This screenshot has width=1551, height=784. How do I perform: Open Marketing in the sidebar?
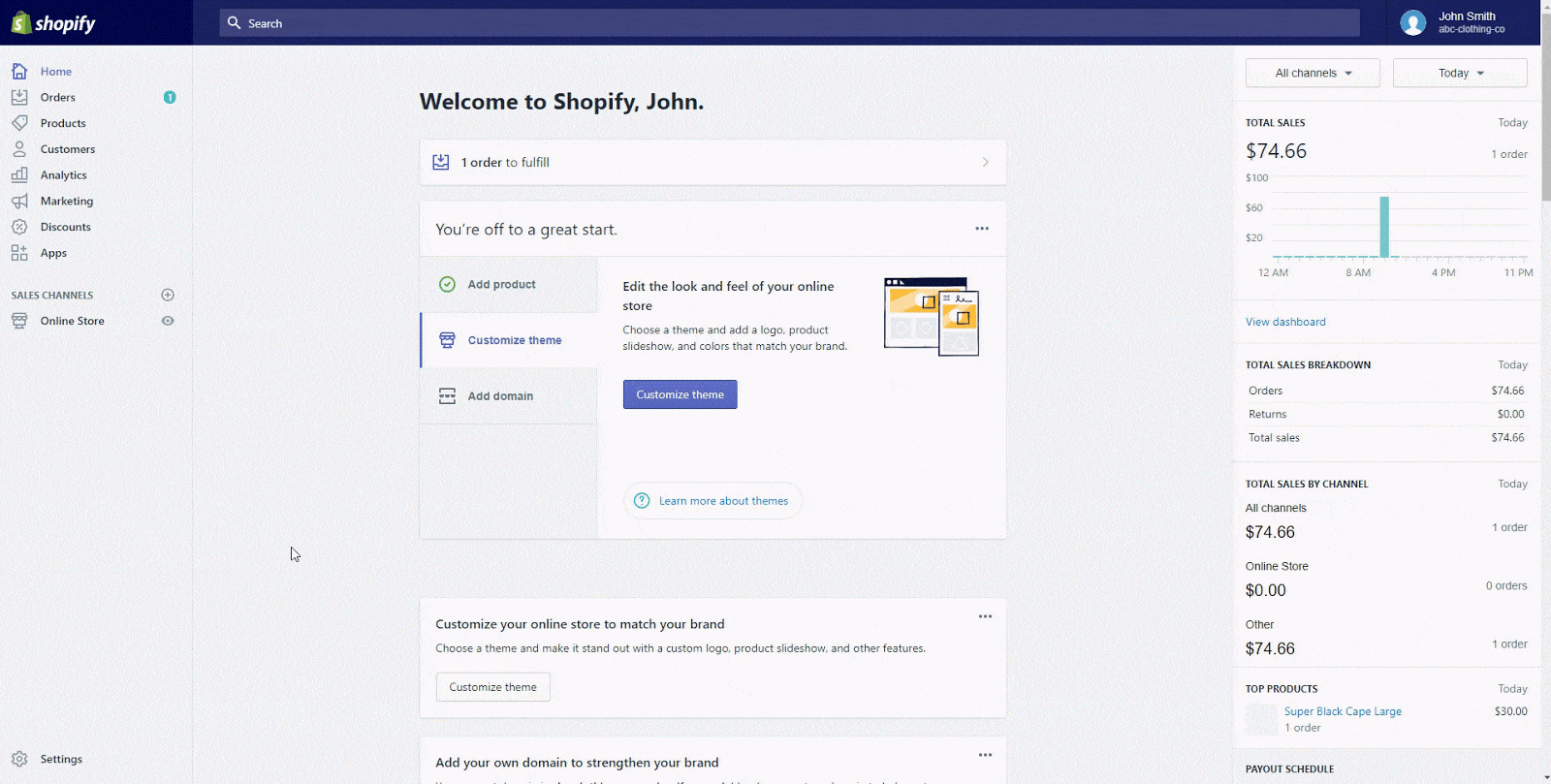click(x=67, y=201)
